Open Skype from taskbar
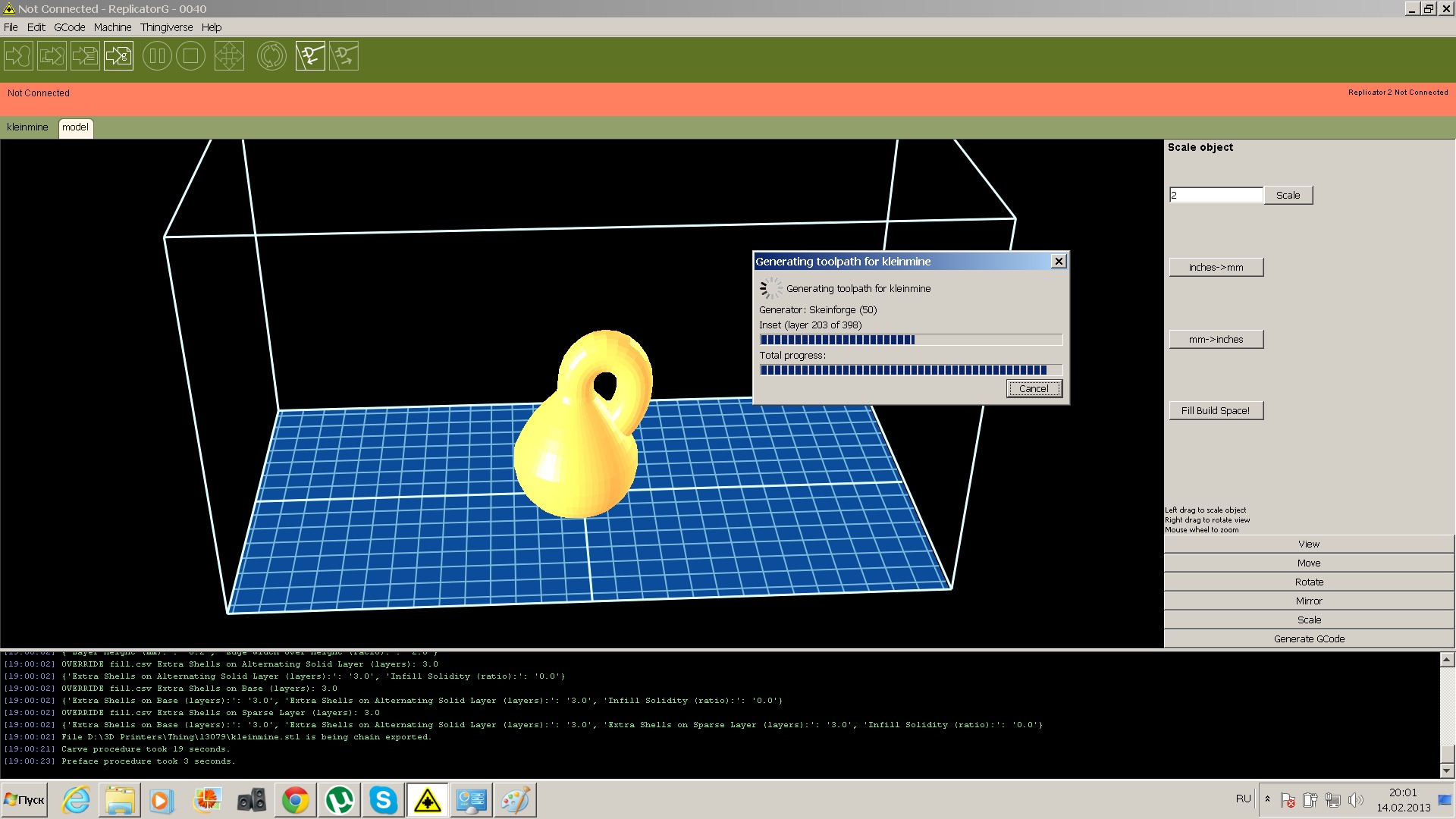This screenshot has height=819, width=1456. 383,800
